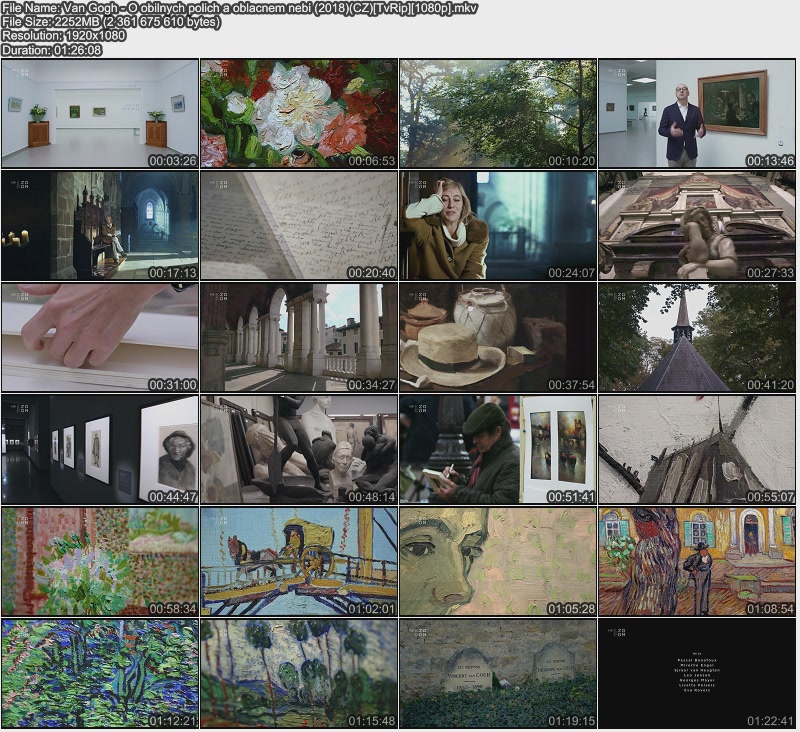Viewport: 800px width, 732px height.
Task: Select the drawbridge with carriage painting thumbnail
Action: pos(299,561)
